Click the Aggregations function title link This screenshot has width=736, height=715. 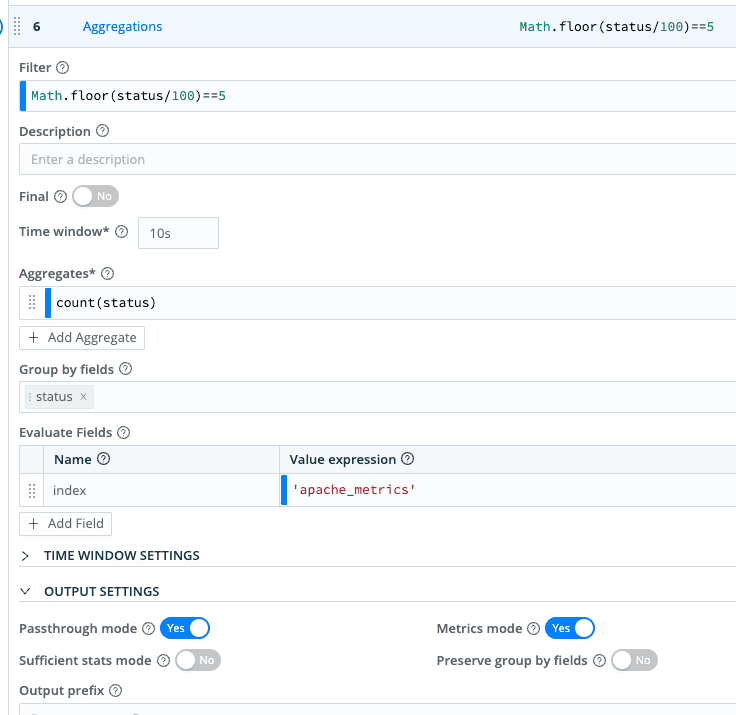(x=122, y=27)
